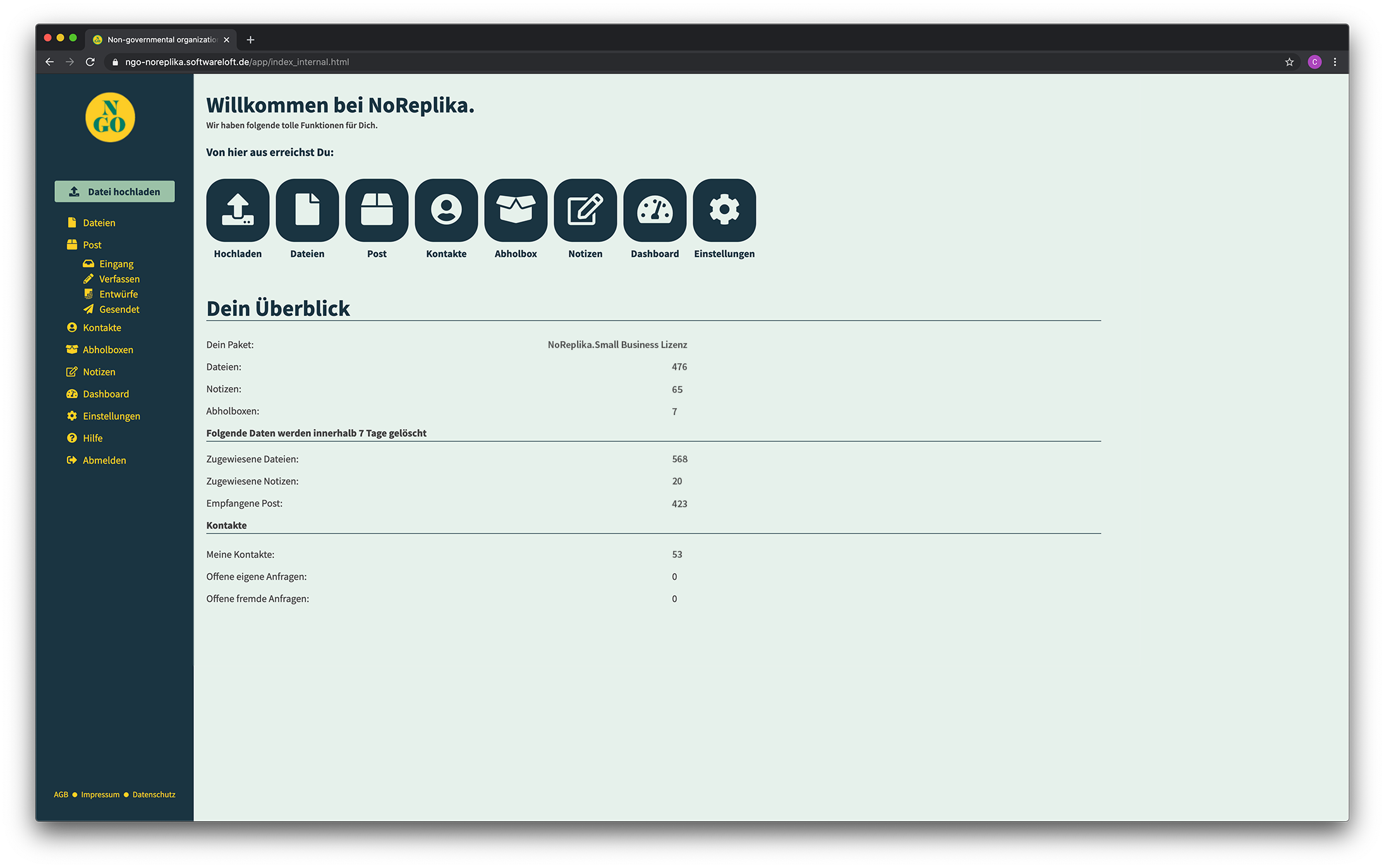Click the NGO logo in sidebar
The width and height of the screenshot is (1384, 868).
point(110,118)
